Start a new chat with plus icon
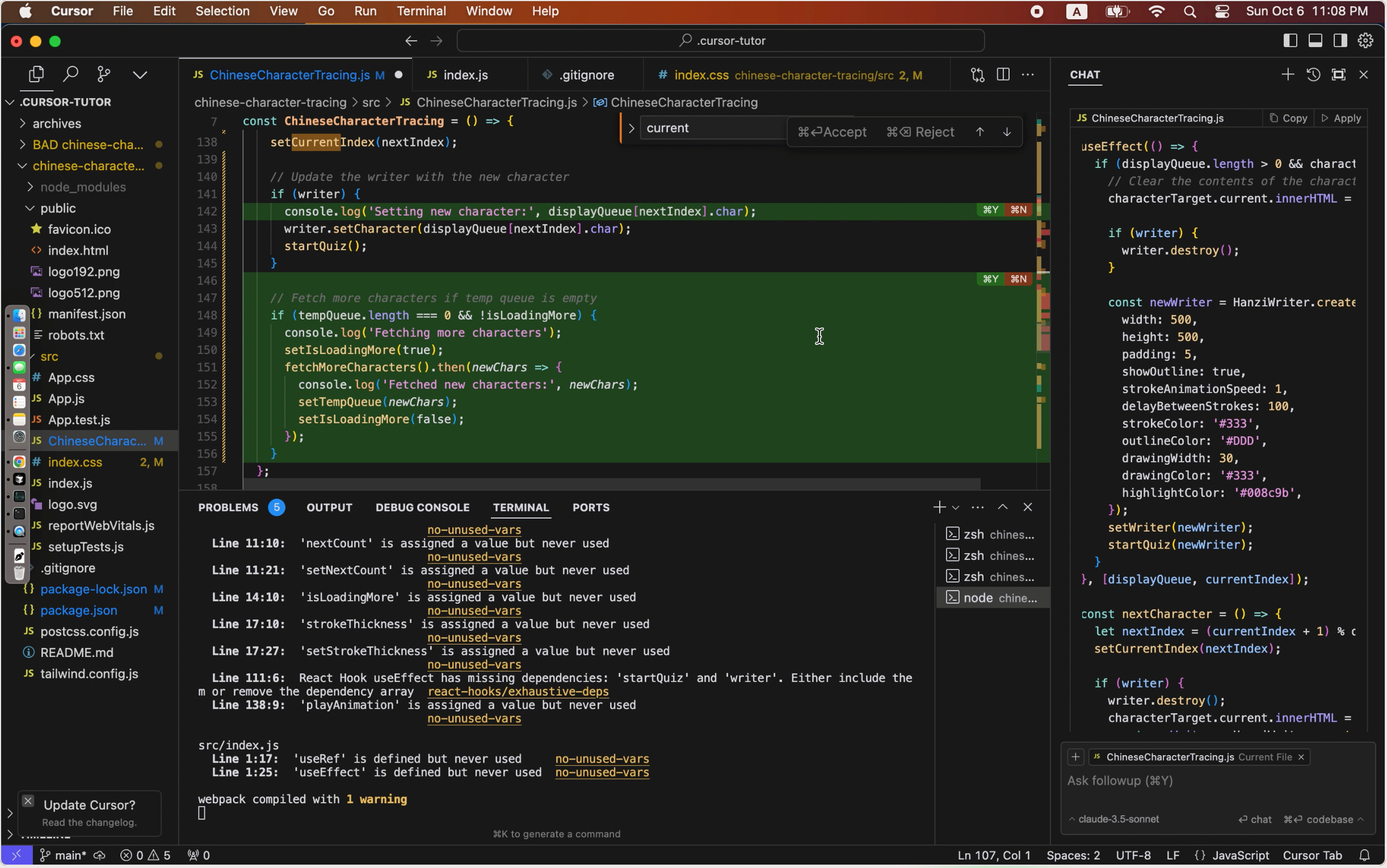 tap(1287, 75)
